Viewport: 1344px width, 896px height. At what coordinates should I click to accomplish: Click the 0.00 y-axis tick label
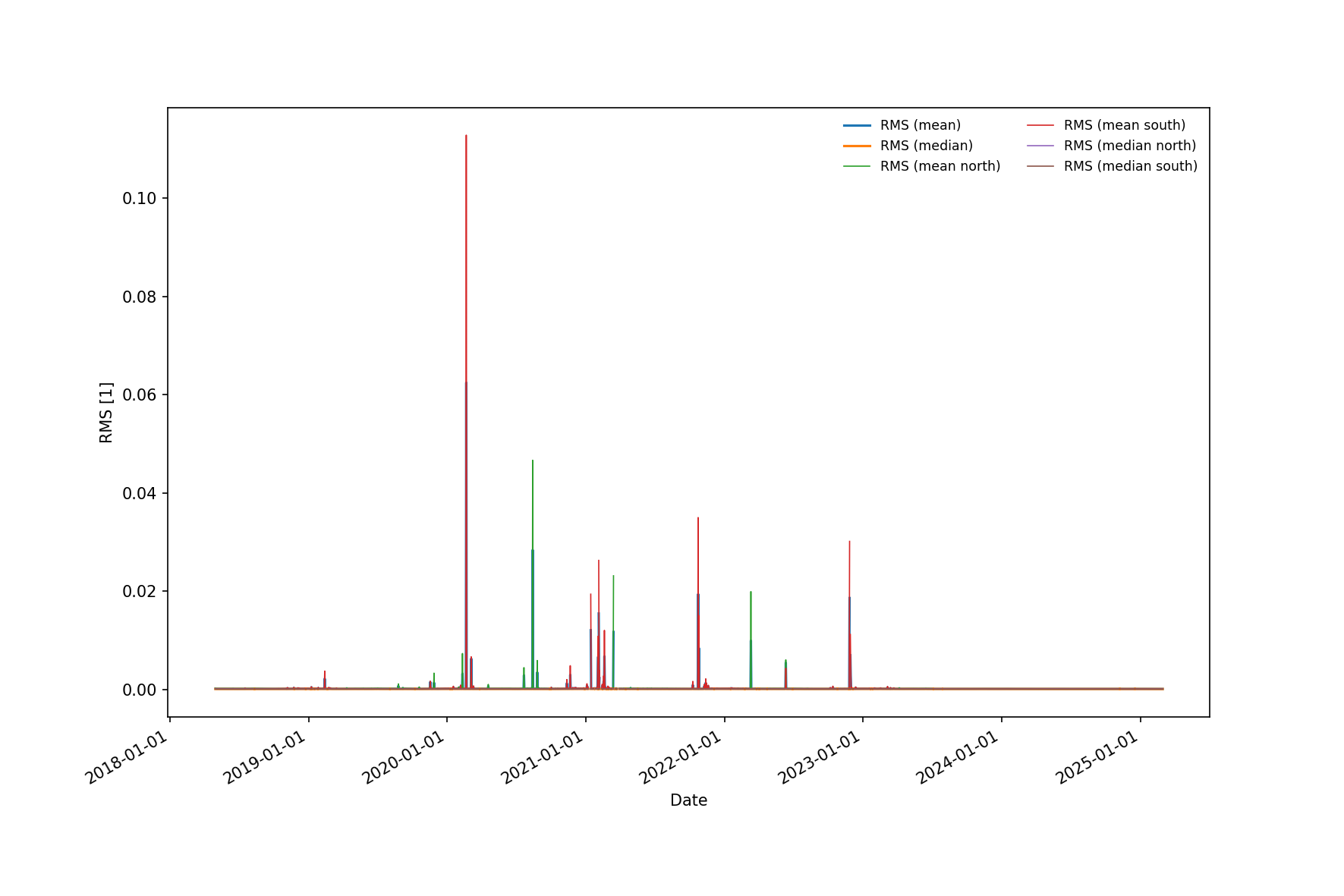coord(140,690)
